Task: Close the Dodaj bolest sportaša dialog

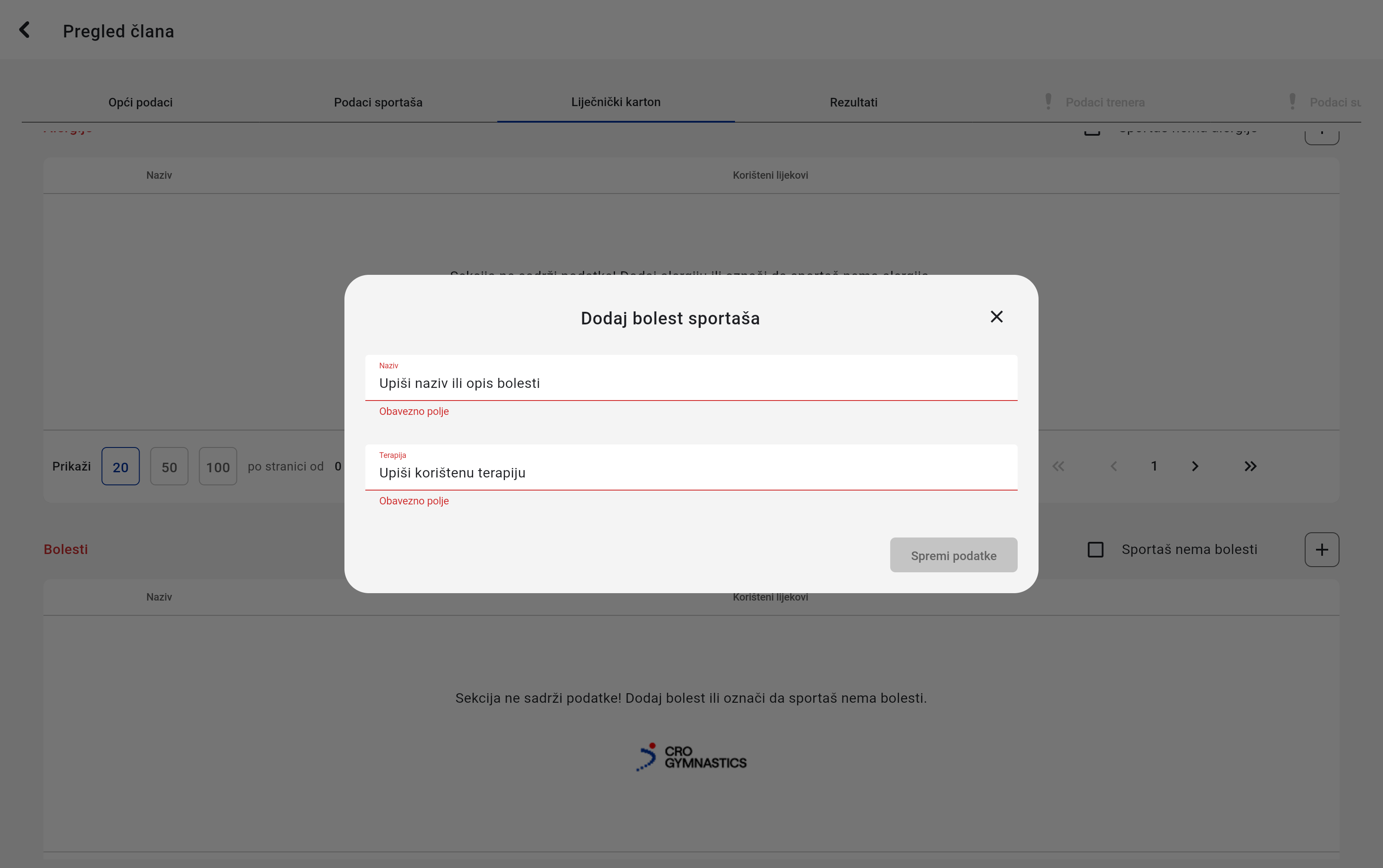Action: 996,317
